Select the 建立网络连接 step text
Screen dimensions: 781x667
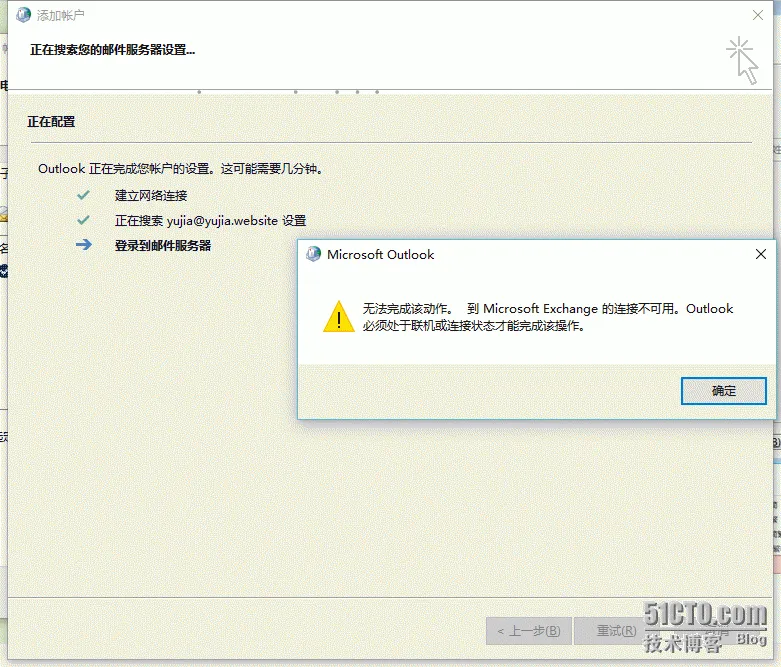click(151, 196)
